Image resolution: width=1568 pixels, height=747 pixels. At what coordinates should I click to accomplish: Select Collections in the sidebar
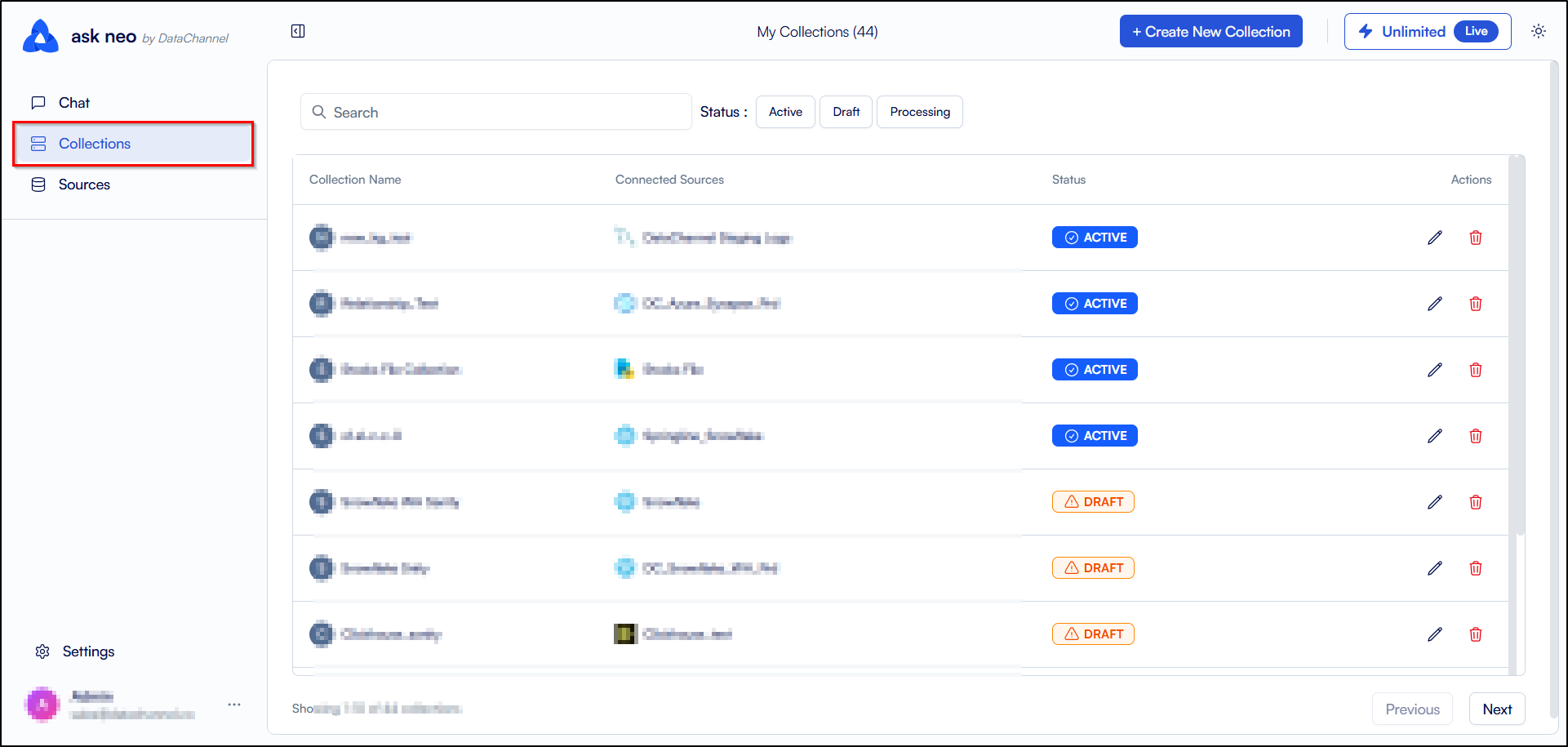[x=134, y=144]
